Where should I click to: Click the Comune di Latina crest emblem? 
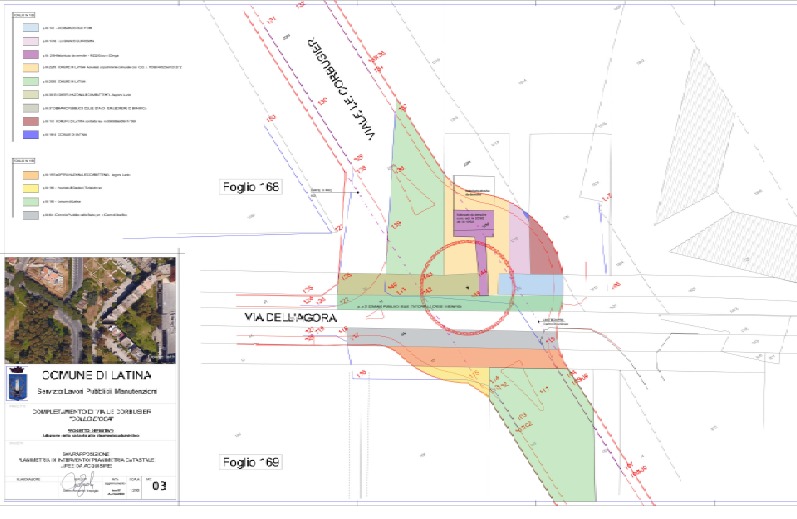[18, 382]
